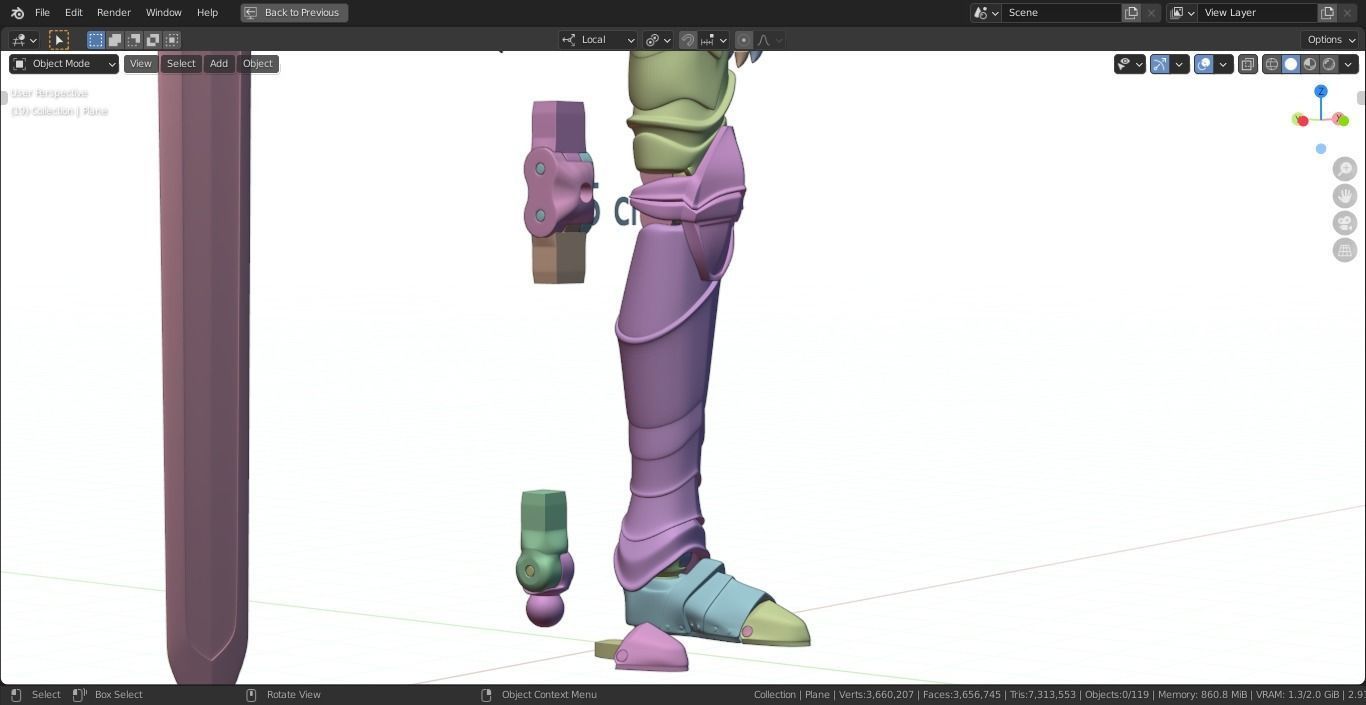Open the viewport Object menu
This screenshot has height=705, width=1366.
pos(257,64)
